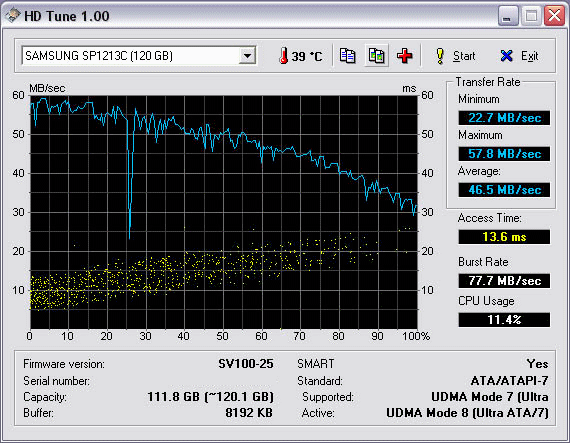Maximize the HD Tune window
570x443 pixels.
[x=531, y=16]
